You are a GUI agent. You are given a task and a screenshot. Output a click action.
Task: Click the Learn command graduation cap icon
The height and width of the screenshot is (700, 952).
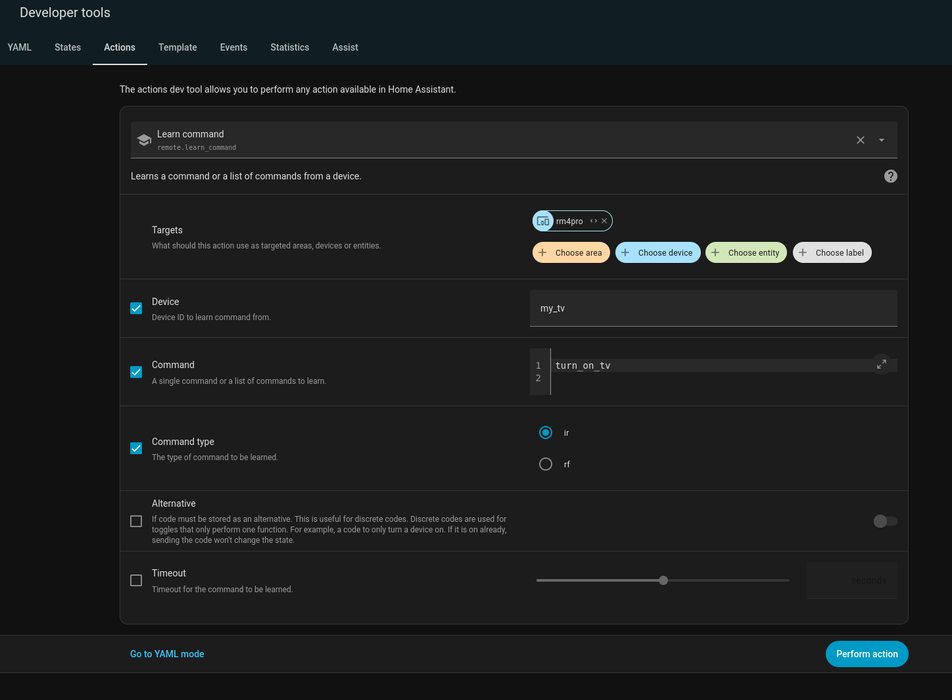[x=144, y=140]
